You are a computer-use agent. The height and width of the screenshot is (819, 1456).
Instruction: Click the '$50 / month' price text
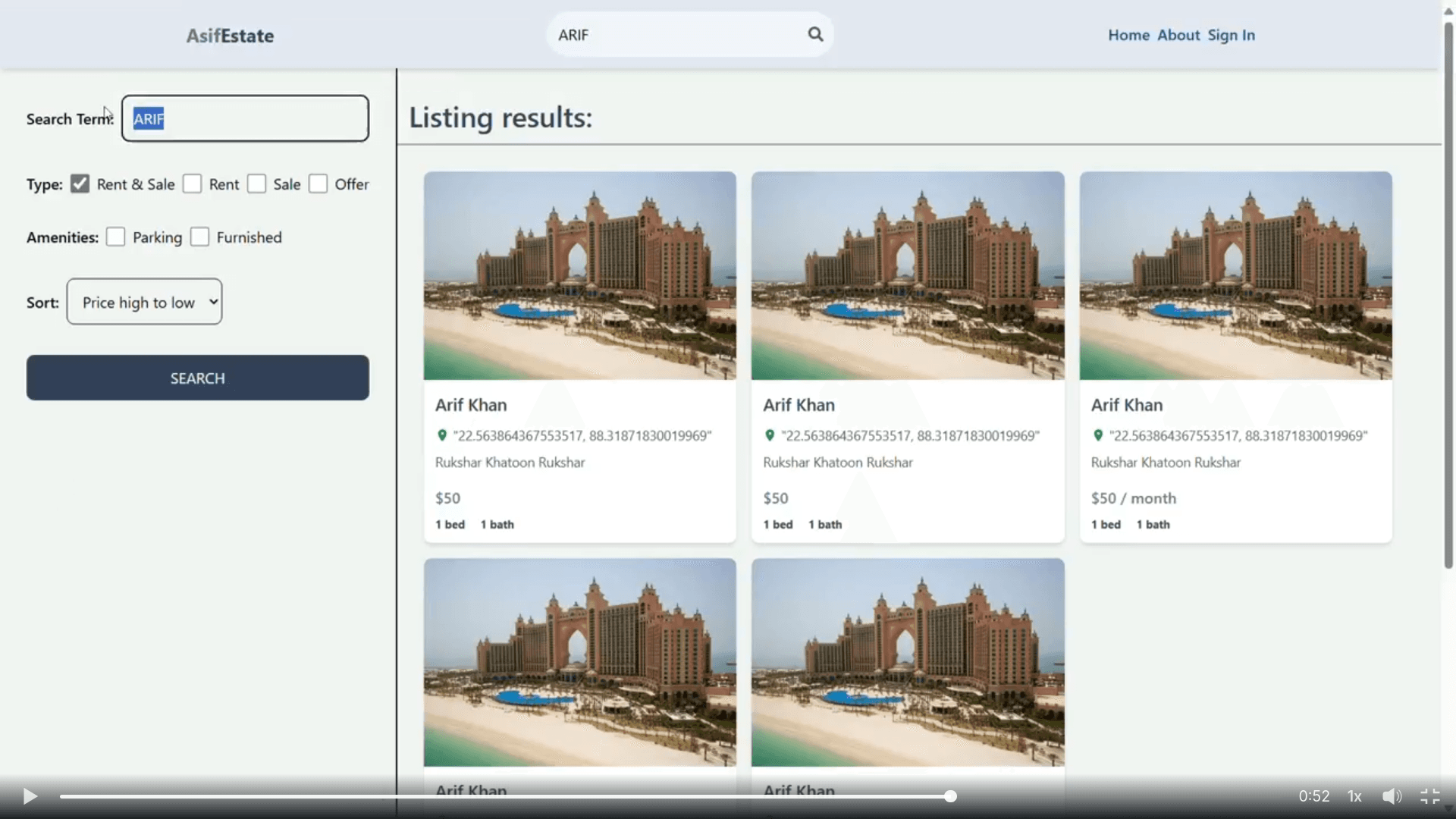click(1134, 498)
